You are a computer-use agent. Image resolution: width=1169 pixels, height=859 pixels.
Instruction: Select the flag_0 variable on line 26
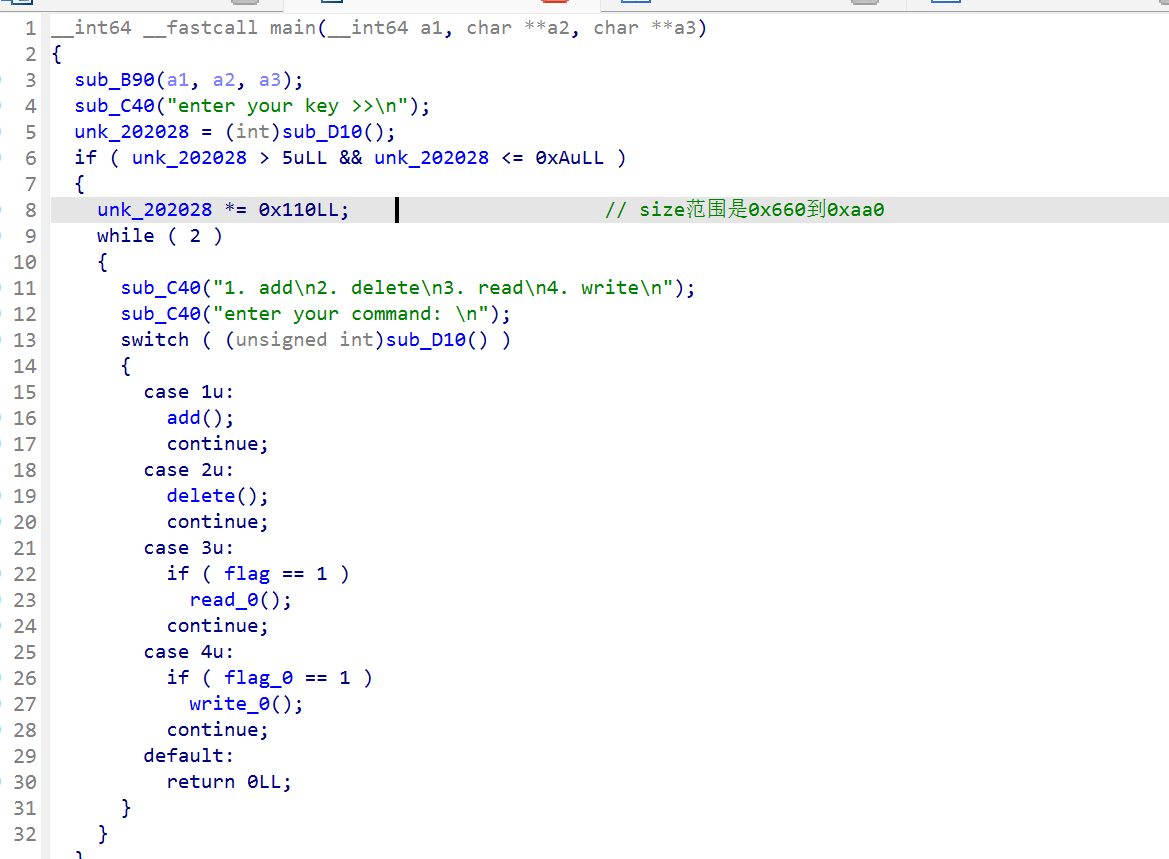click(x=258, y=677)
